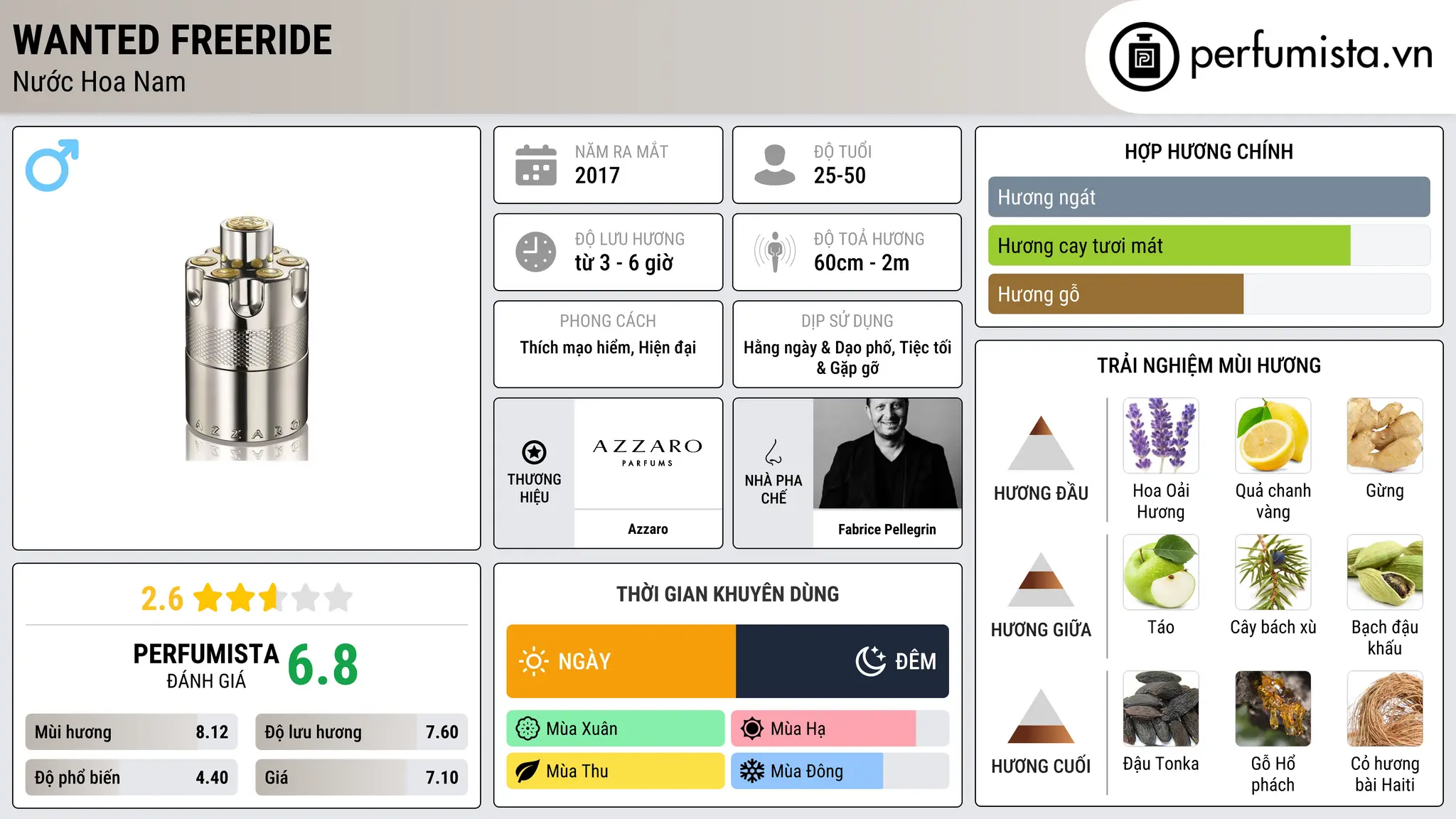Click the top notes pyramid icon
This screenshot has width=1456, height=819.
point(1042,442)
